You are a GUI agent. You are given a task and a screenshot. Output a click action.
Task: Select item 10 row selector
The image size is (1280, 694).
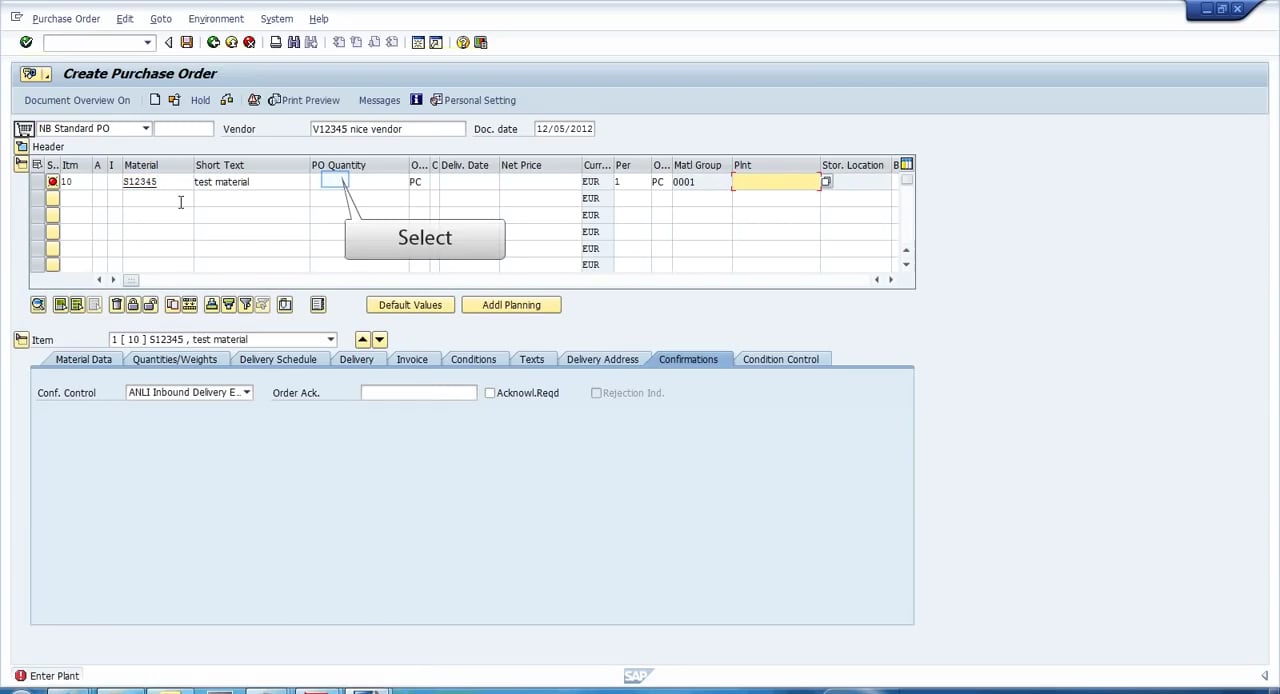coord(37,182)
